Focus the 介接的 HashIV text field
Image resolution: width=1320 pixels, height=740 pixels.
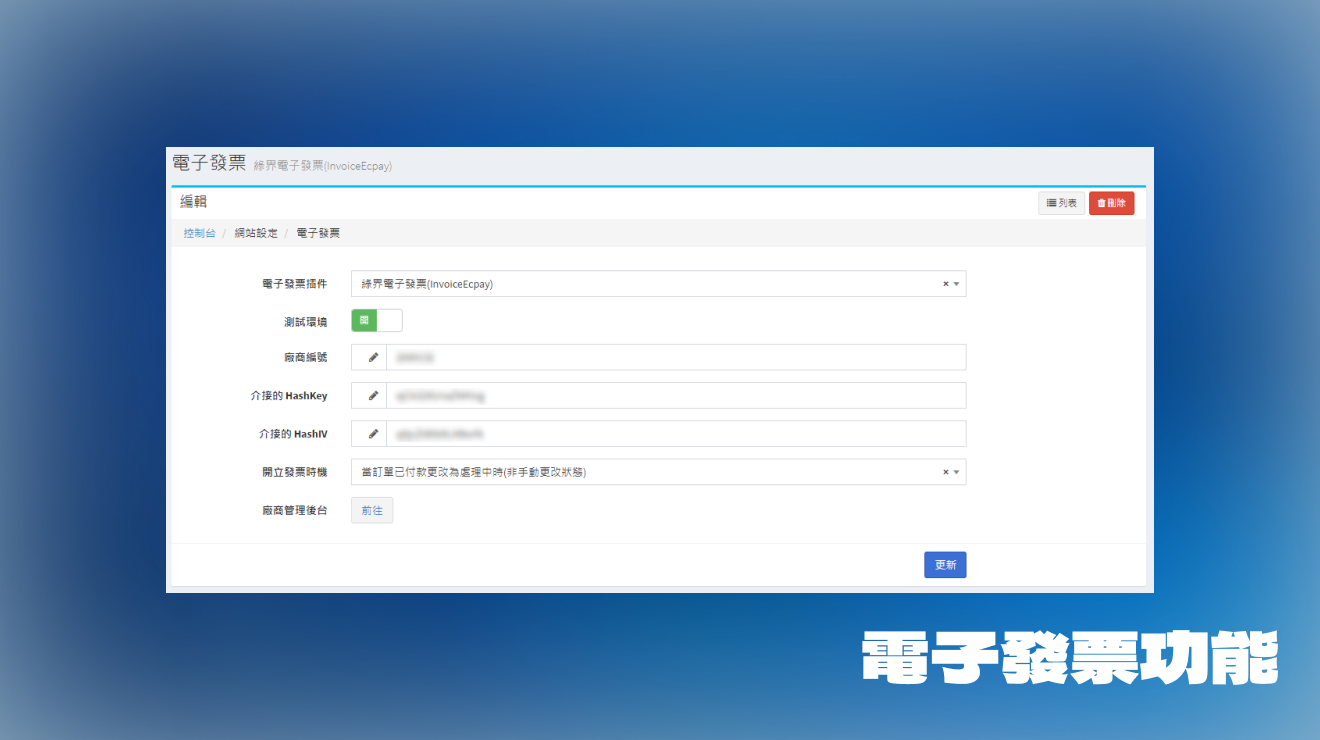tap(675, 433)
